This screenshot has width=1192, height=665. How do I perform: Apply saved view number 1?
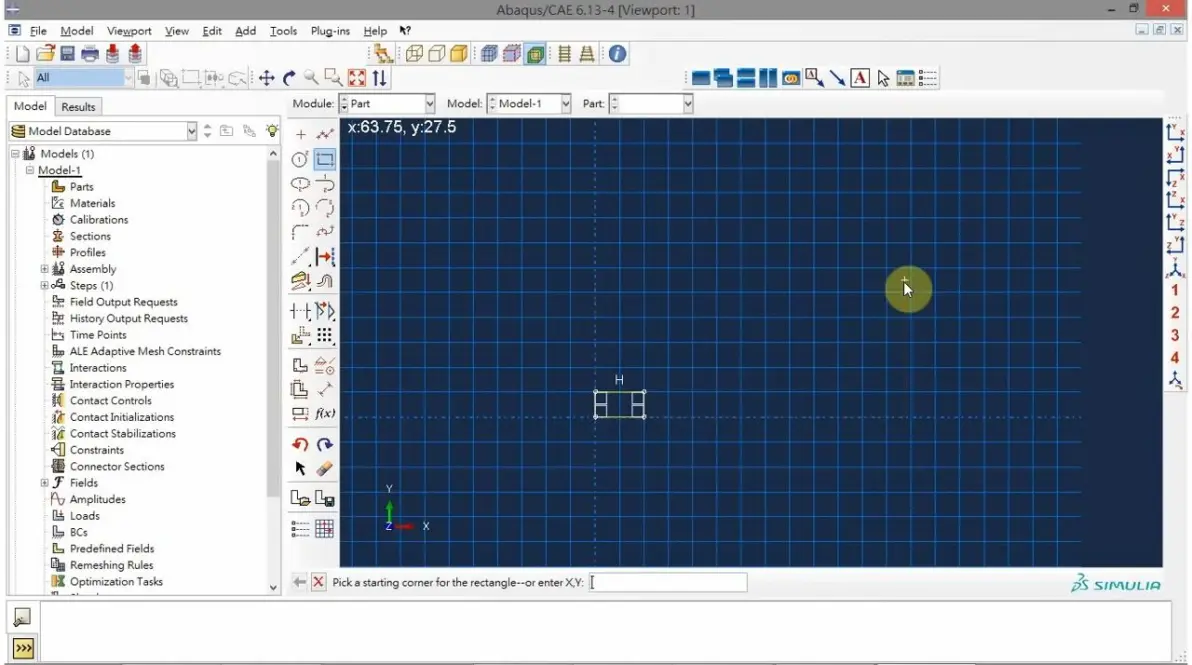click(x=1175, y=290)
